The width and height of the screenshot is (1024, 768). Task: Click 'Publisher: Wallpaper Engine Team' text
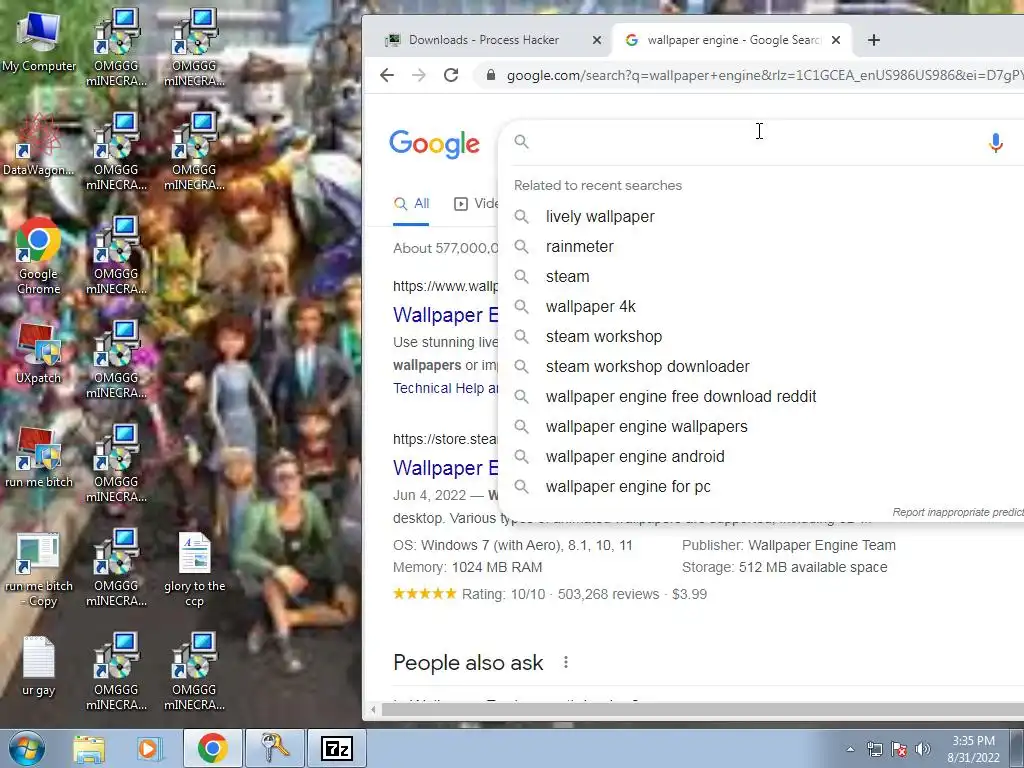coord(789,545)
